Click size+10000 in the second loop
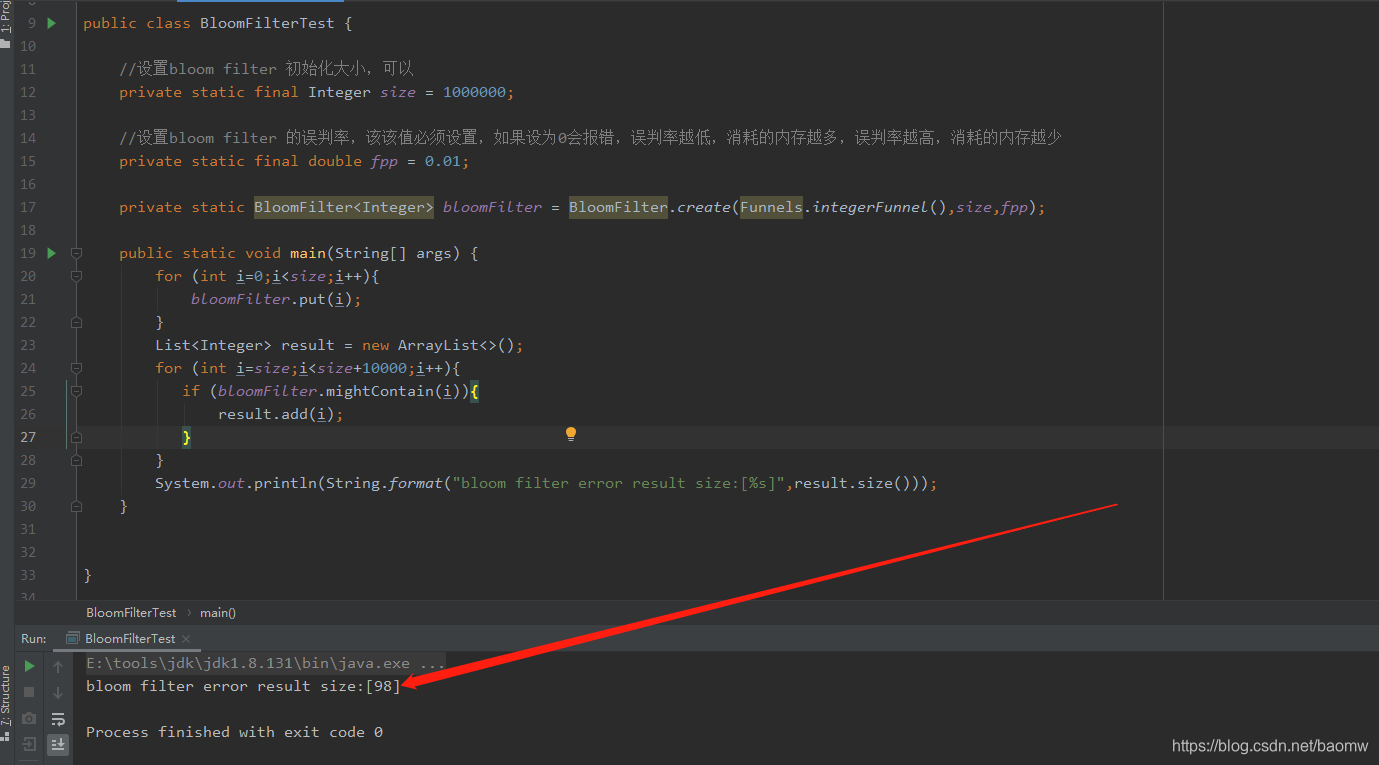Image resolution: width=1379 pixels, height=765 pixels. 362,368
